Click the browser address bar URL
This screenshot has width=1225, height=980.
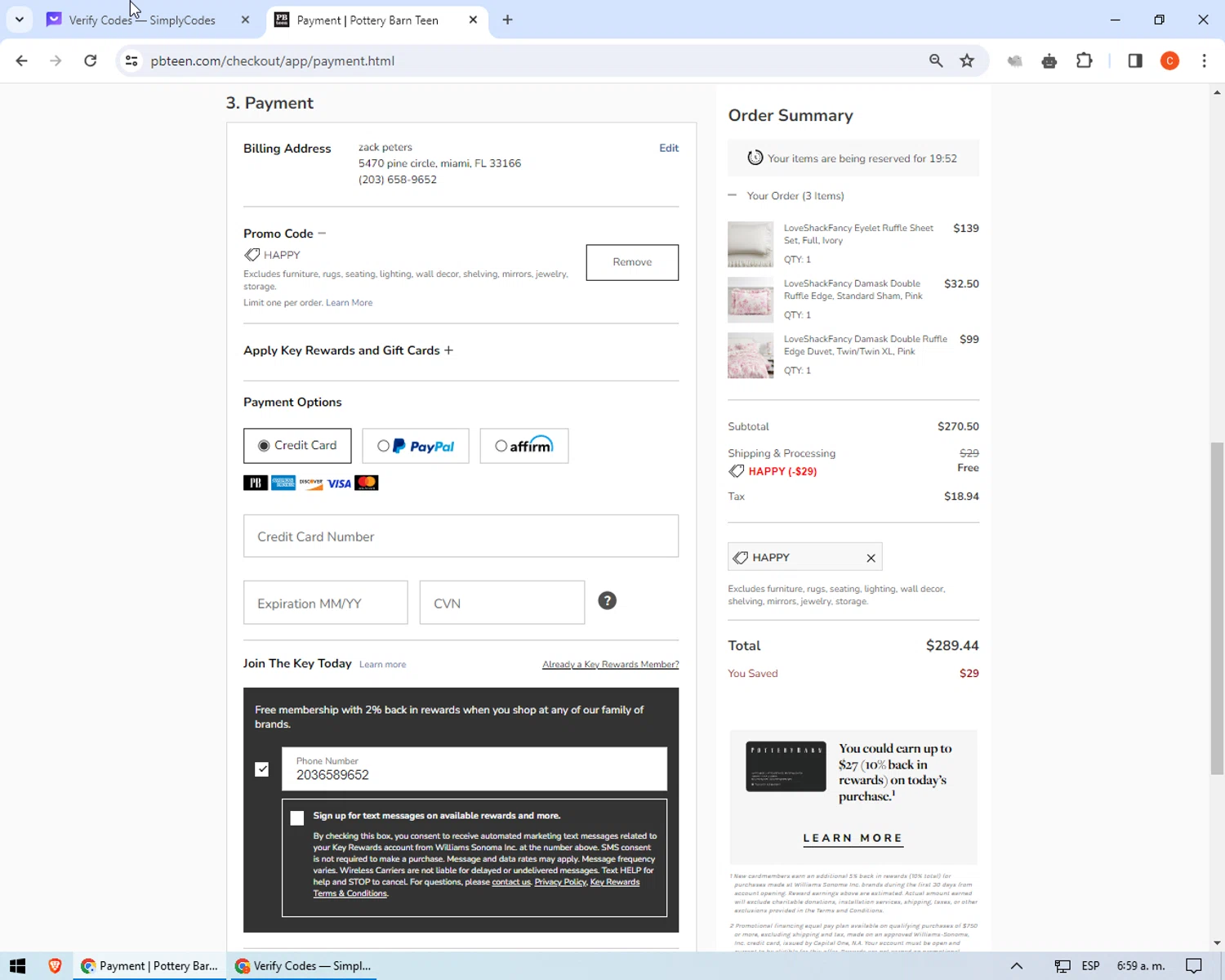point(273,60)
